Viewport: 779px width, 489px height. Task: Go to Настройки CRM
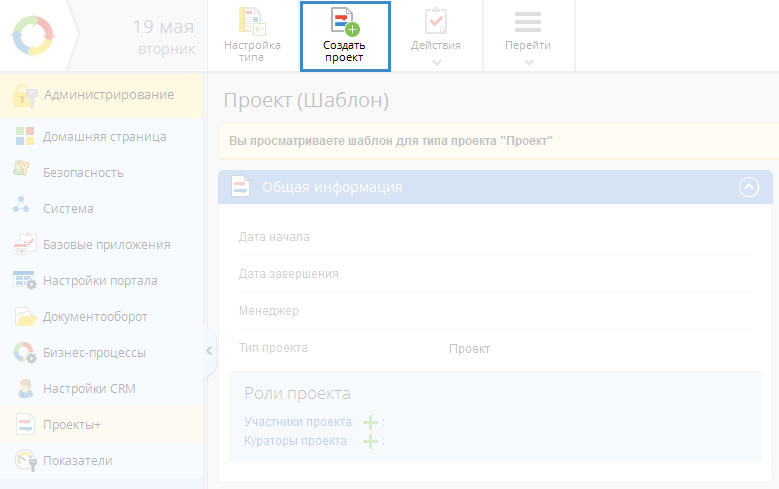point(88,389)
